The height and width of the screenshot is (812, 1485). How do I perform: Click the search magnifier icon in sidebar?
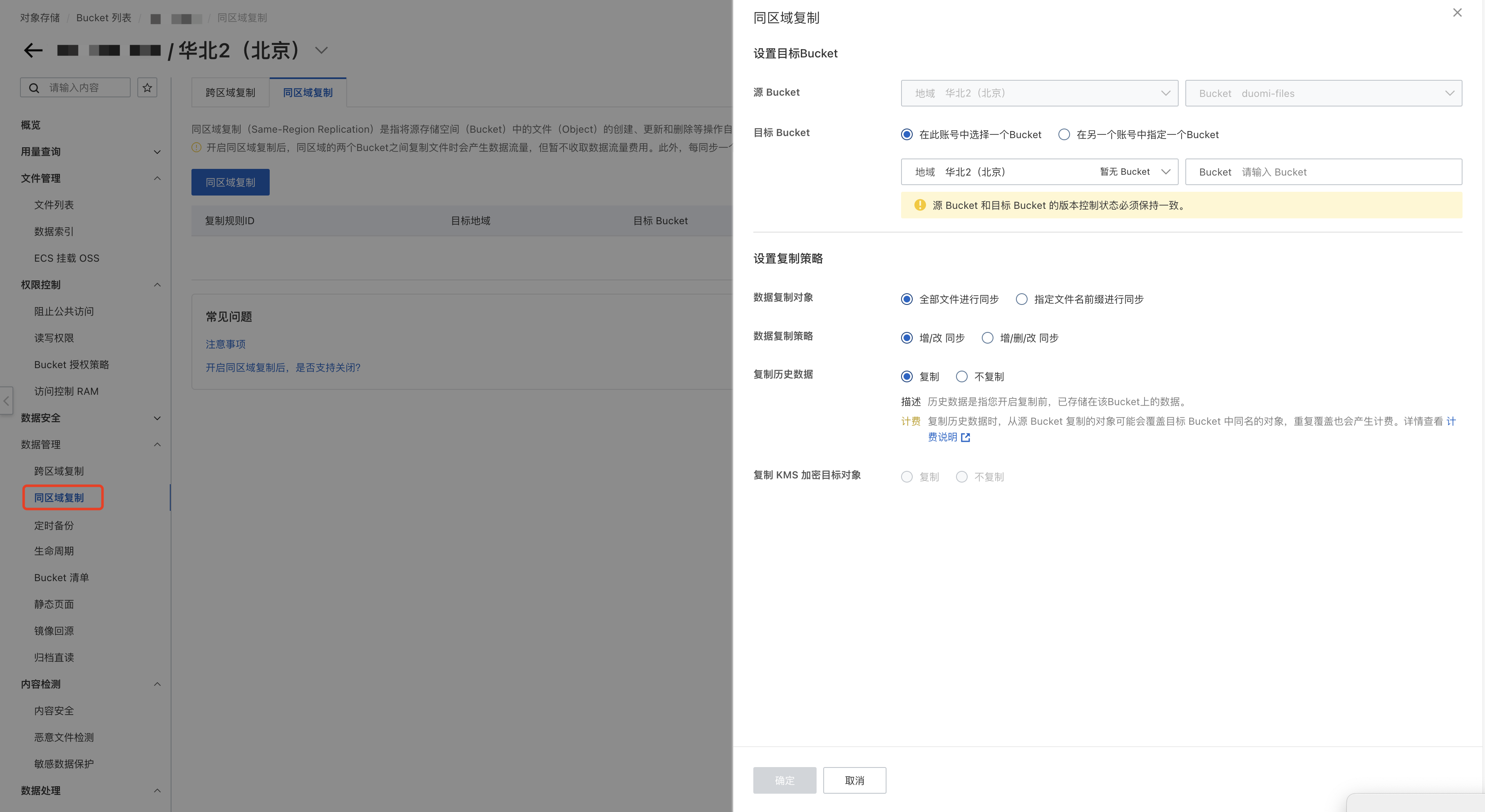[x=34, y=87]
